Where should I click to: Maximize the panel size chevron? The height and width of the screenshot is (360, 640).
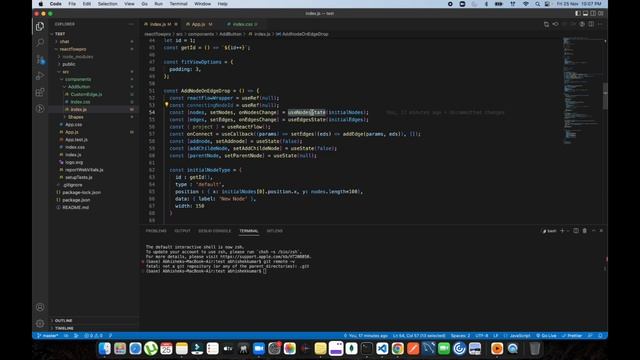(593, 231)
